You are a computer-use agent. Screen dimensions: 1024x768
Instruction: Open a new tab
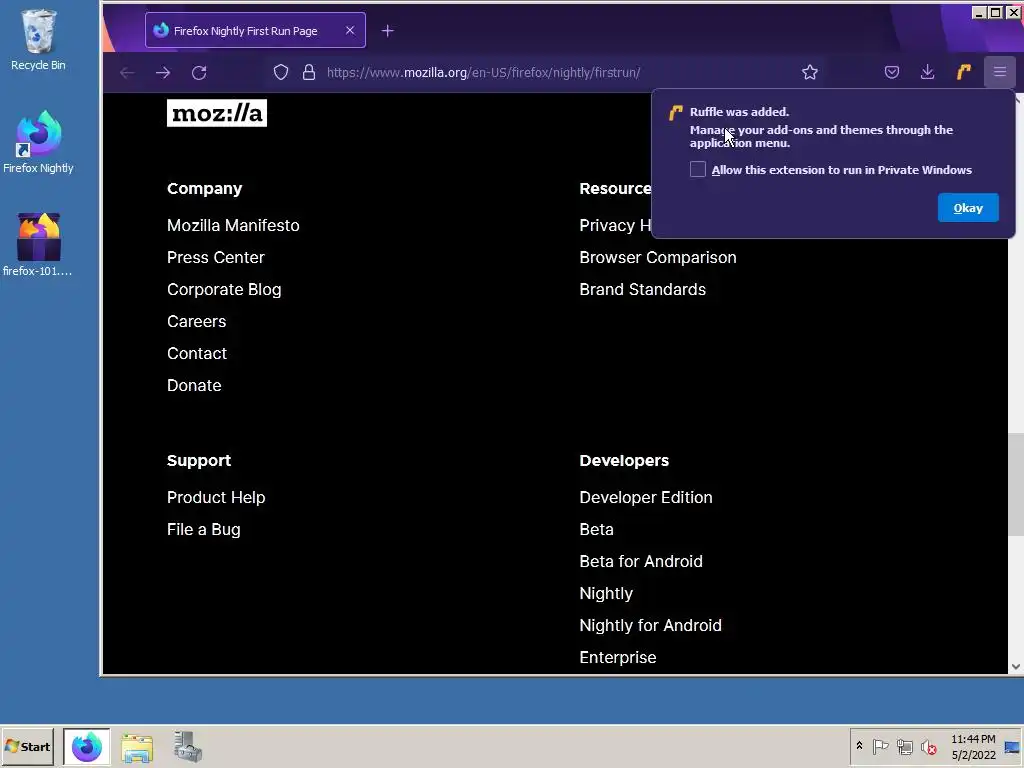[387, 31]
